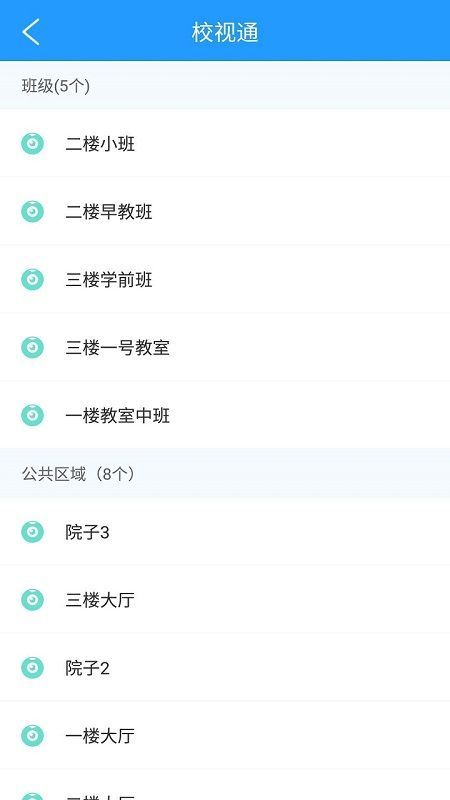Tap the camera icon beside 院子2
Screen dimensions: 450x800
tap(32, 667)
